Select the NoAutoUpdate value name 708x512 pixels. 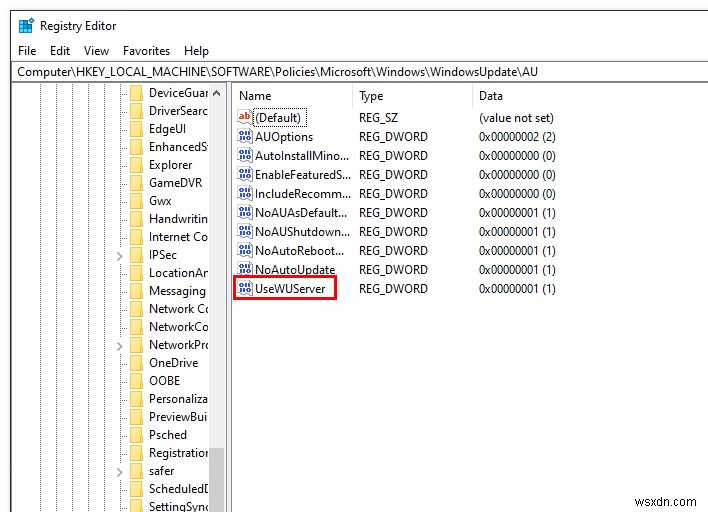point(295,270)
